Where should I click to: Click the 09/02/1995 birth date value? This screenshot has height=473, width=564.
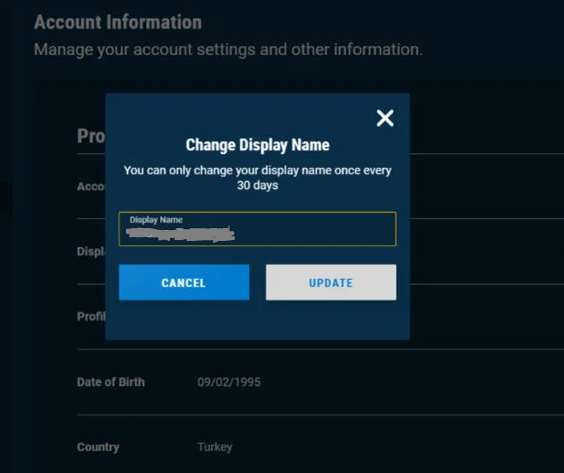click(229, 382)
